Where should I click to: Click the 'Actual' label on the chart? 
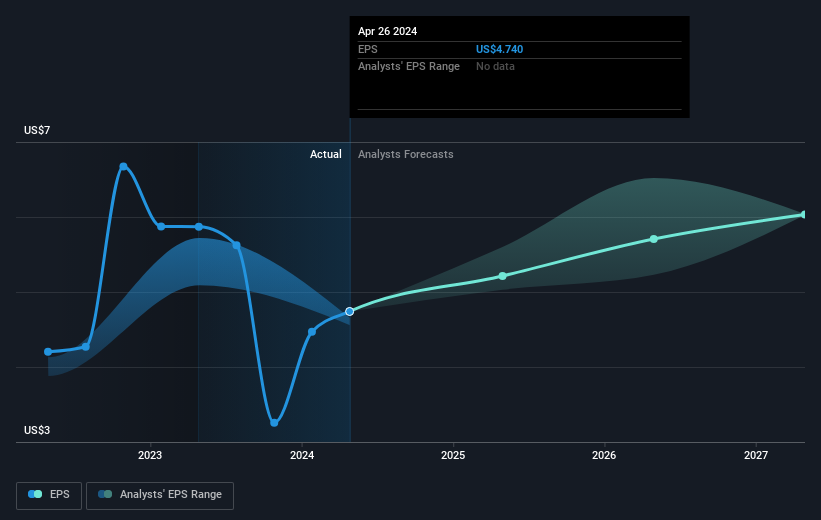[326, 154]
